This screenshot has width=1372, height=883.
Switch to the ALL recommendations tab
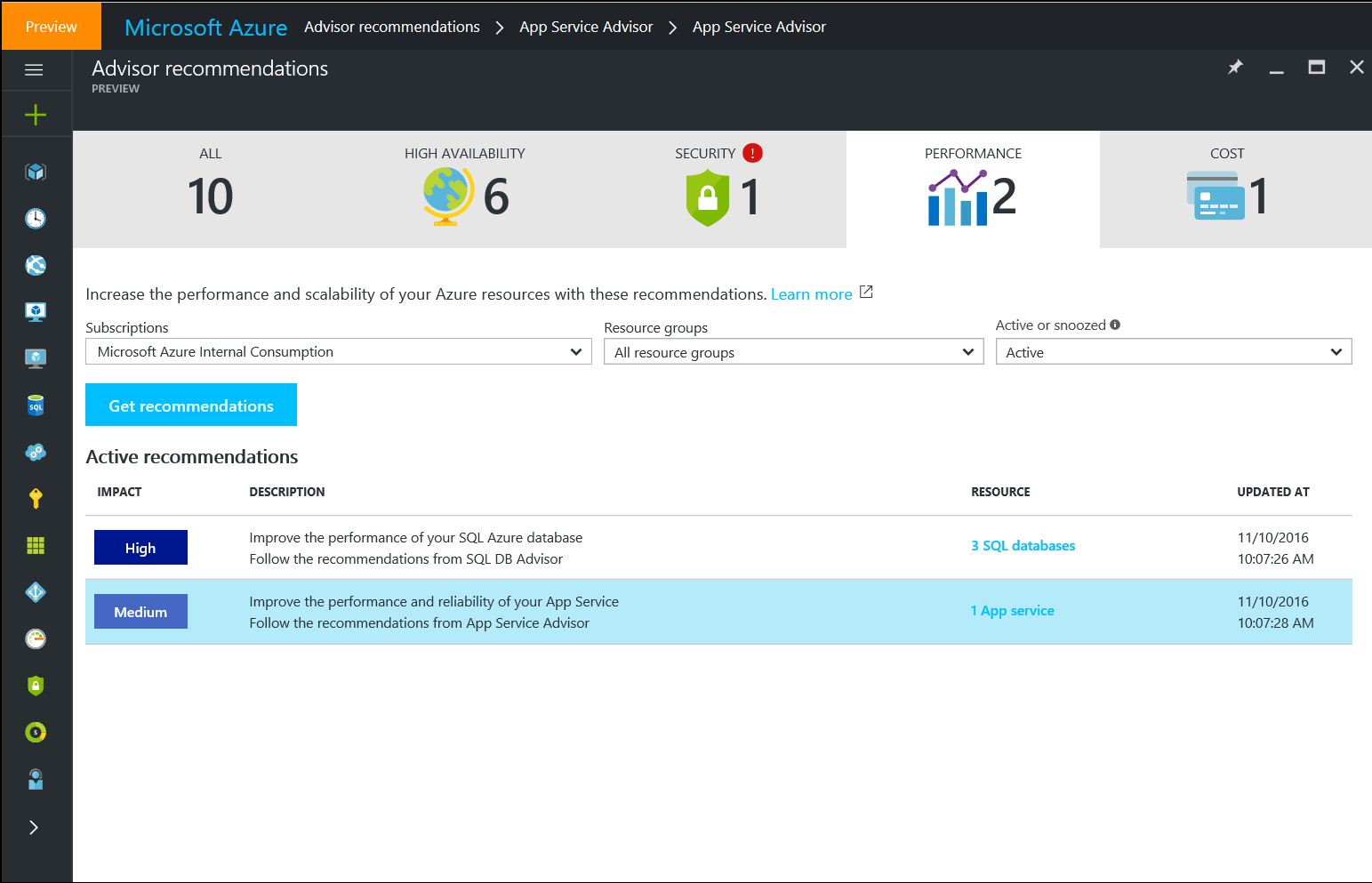coord(211,189)
